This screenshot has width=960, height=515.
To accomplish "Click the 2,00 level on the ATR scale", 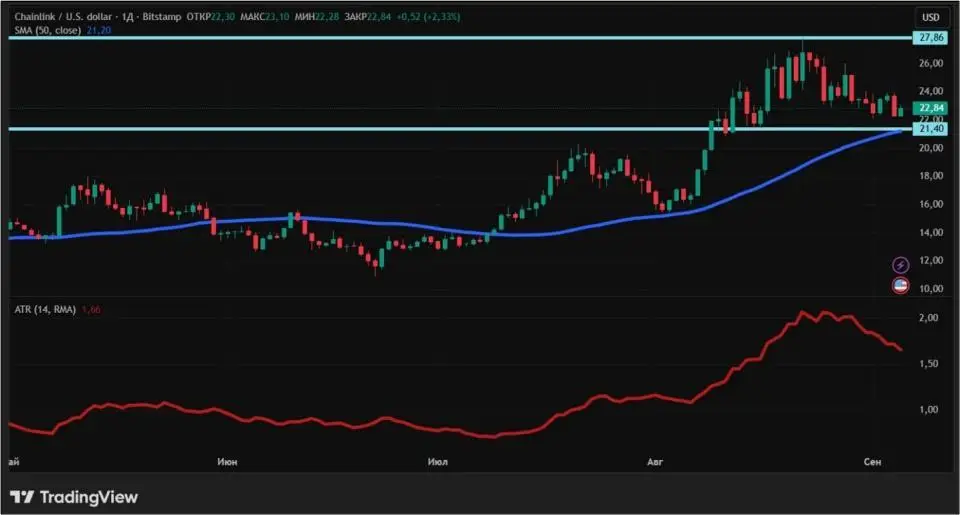I will (x=929, y=318).
